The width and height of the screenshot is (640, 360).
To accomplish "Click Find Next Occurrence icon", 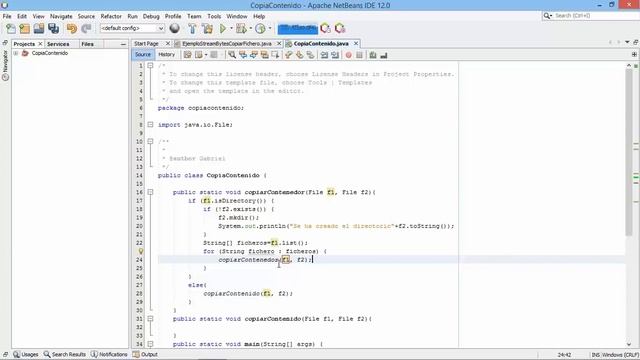I will point(253,55).
